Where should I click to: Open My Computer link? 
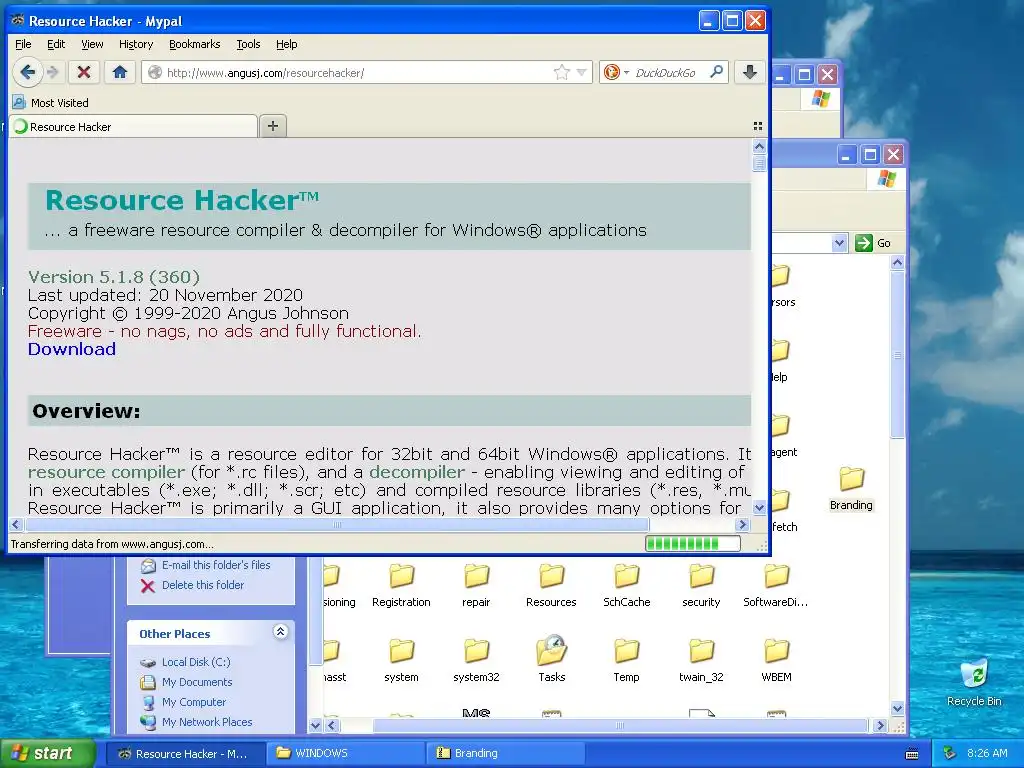pyautogui.click(x=193, y=702)
